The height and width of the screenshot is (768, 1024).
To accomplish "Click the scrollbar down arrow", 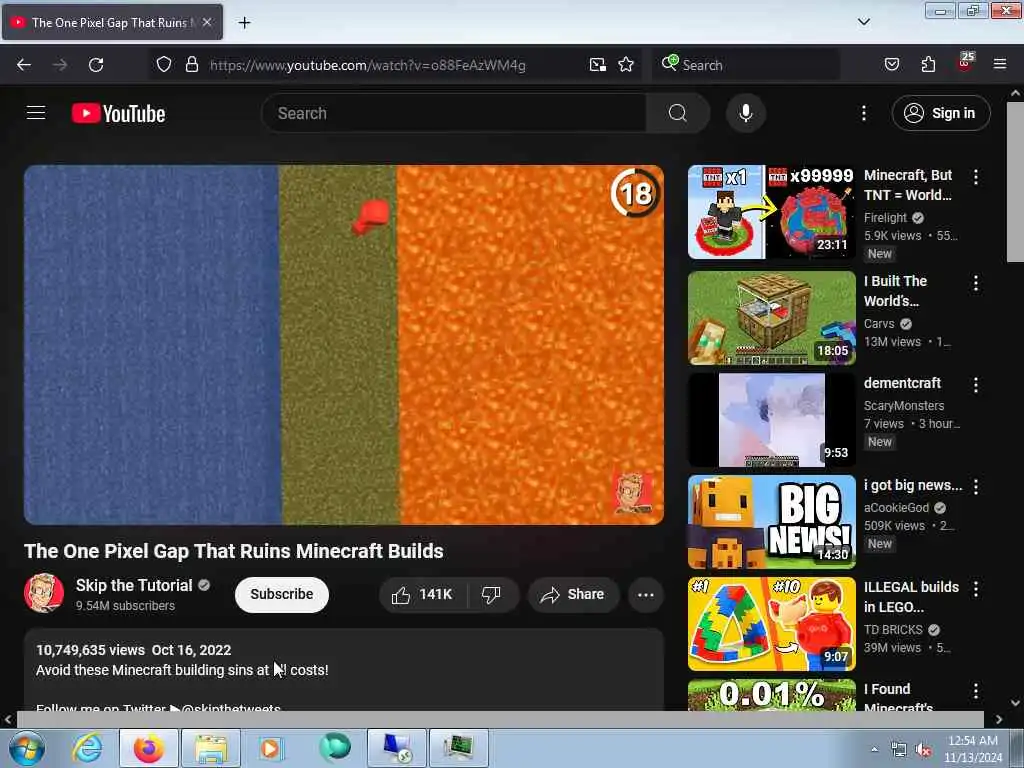I will click(x=1015, y=703).
